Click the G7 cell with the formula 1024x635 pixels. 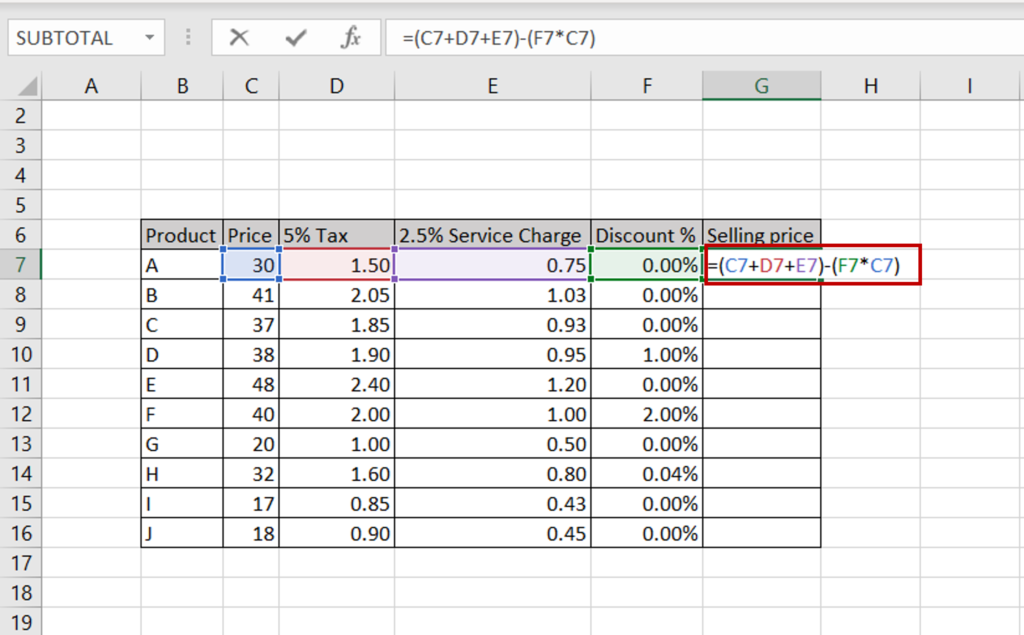(812, 265)
